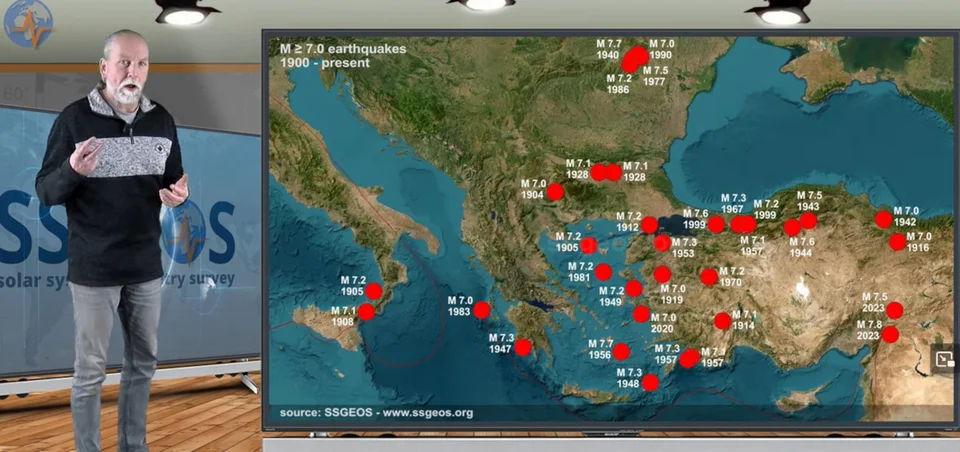Click the M 7.0 1983 earthquake dot

482,310
